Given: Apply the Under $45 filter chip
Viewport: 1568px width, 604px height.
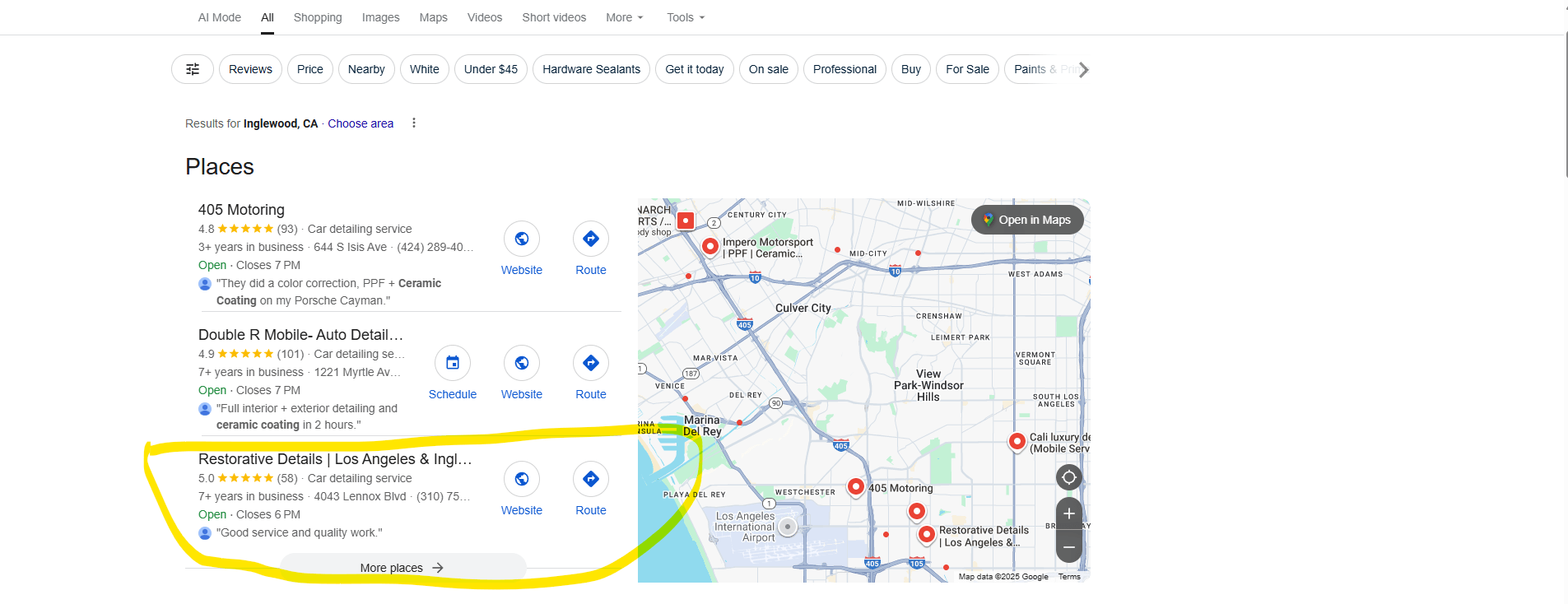Looking at the screenshot, I should 491,69.
